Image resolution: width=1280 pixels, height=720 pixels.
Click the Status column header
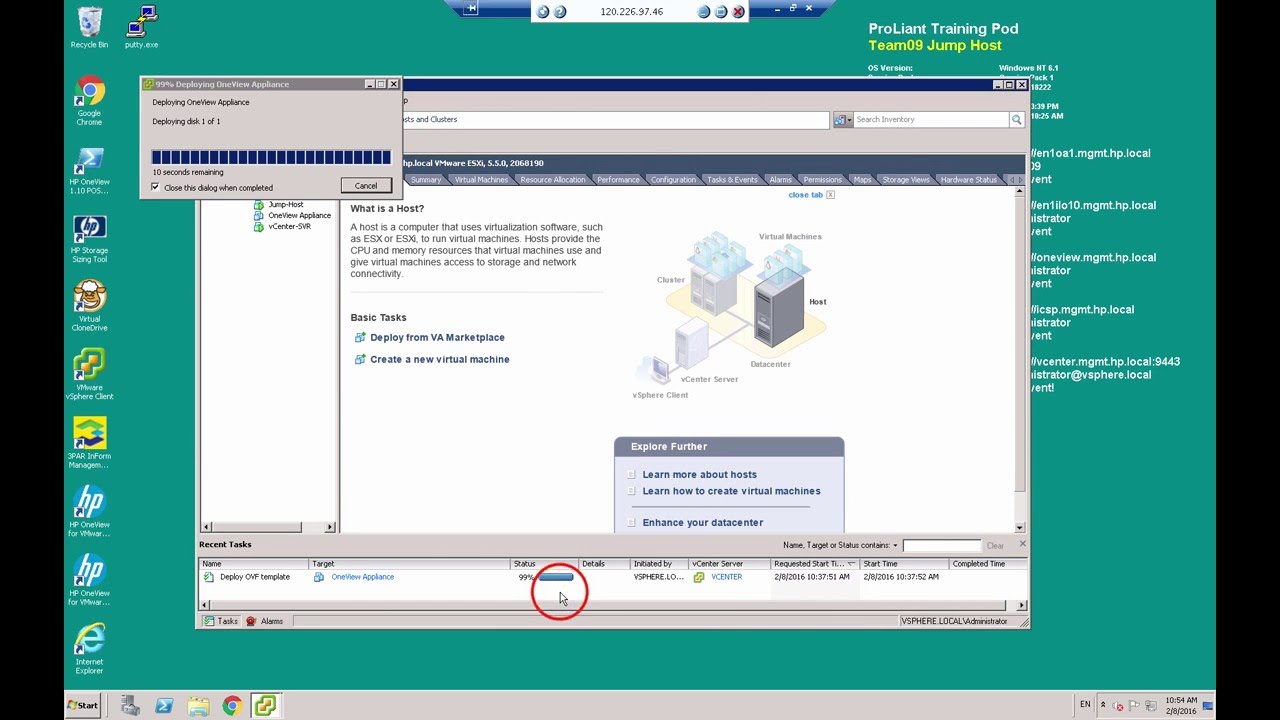543,564
